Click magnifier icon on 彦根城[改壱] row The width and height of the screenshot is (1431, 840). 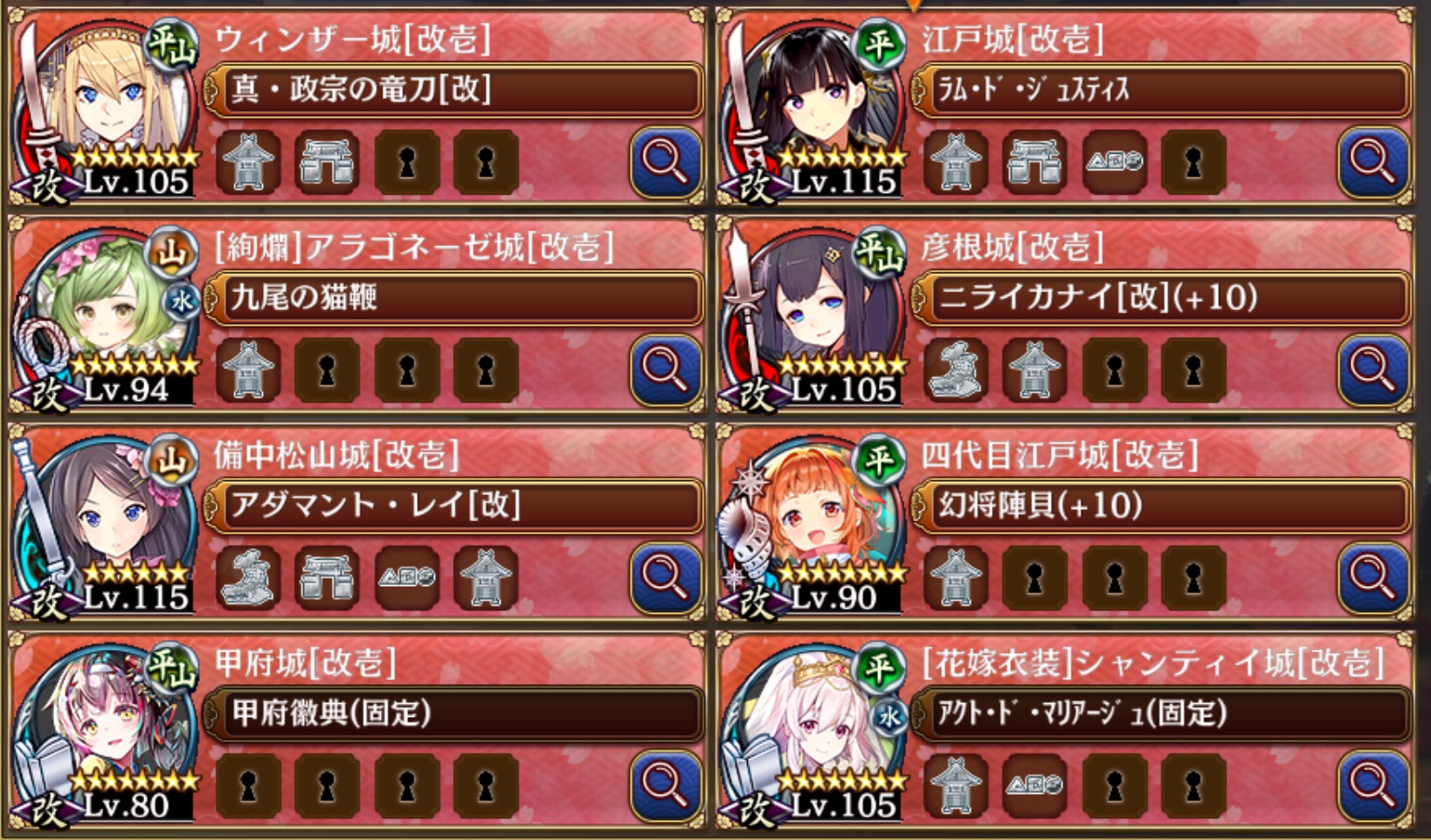tap(1373, 370)
